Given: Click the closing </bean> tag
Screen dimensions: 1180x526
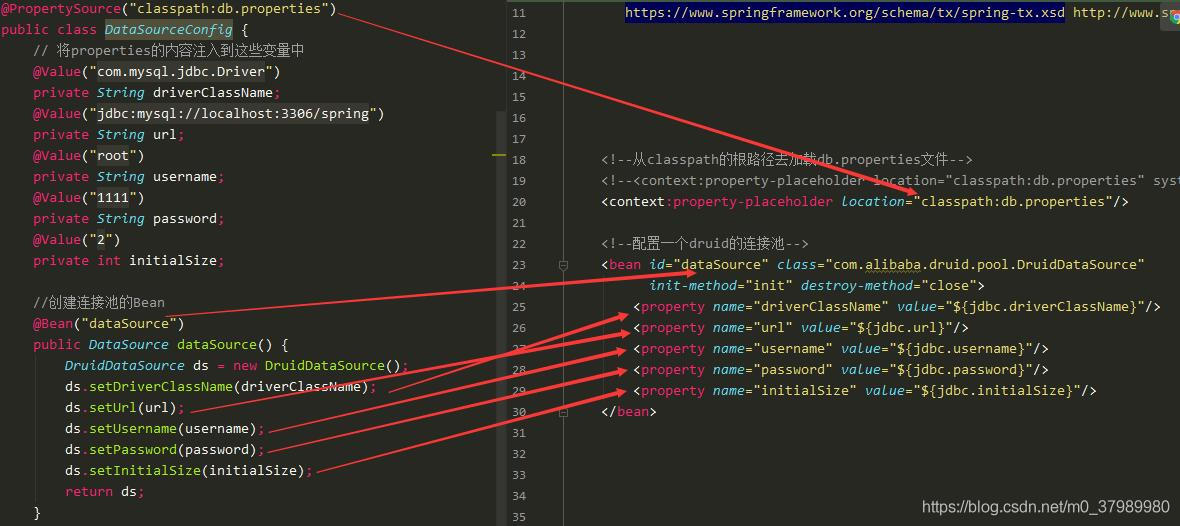Looking at the screenshot, I should click(x=628, y=412).
